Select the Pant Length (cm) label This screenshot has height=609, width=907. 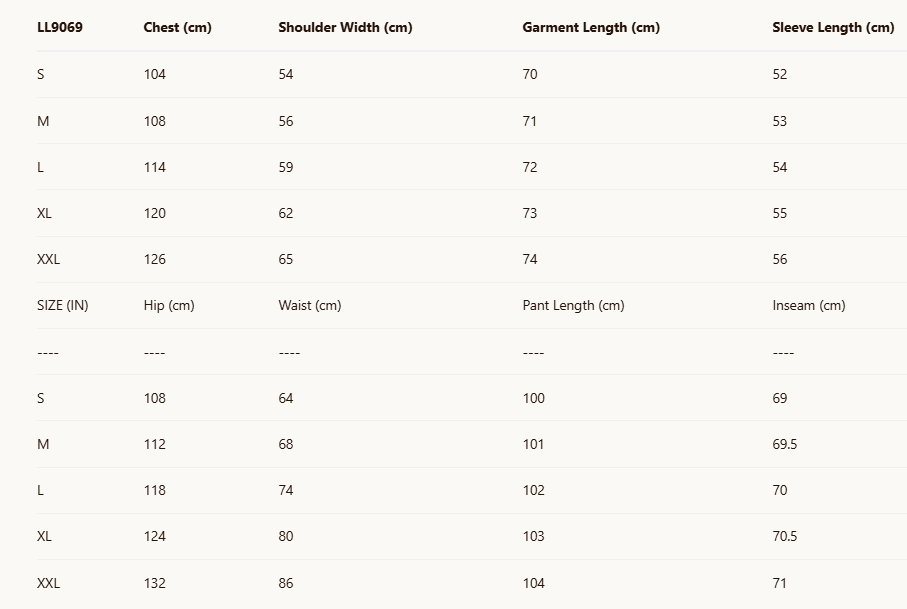click(x=573, y=306)
